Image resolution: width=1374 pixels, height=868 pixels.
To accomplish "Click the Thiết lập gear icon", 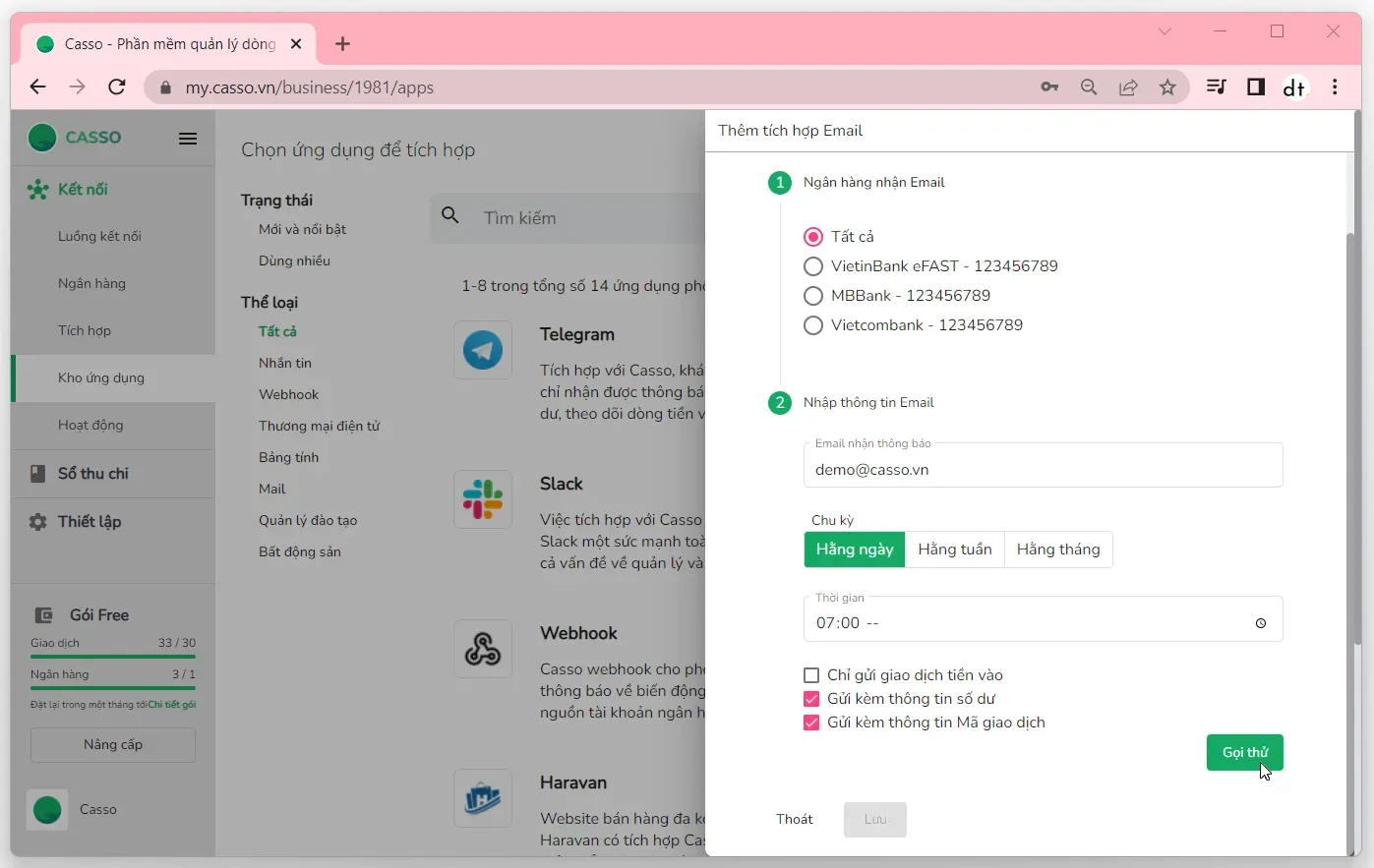I will click(x=37, y=522).
